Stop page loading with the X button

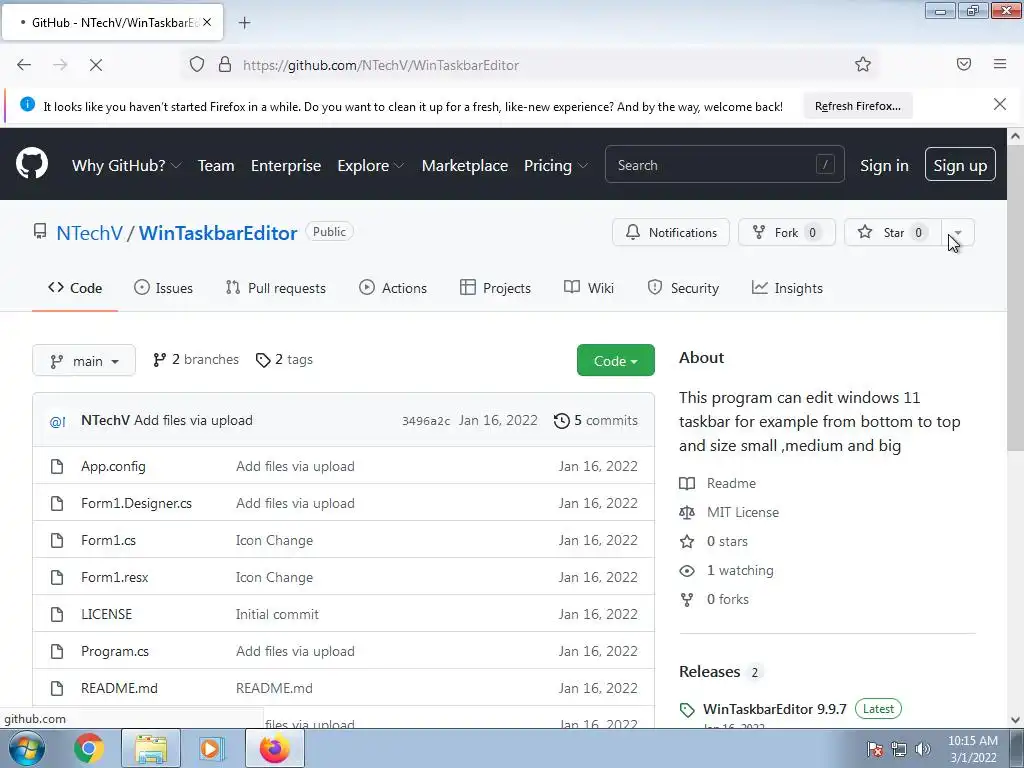[95, 65]
